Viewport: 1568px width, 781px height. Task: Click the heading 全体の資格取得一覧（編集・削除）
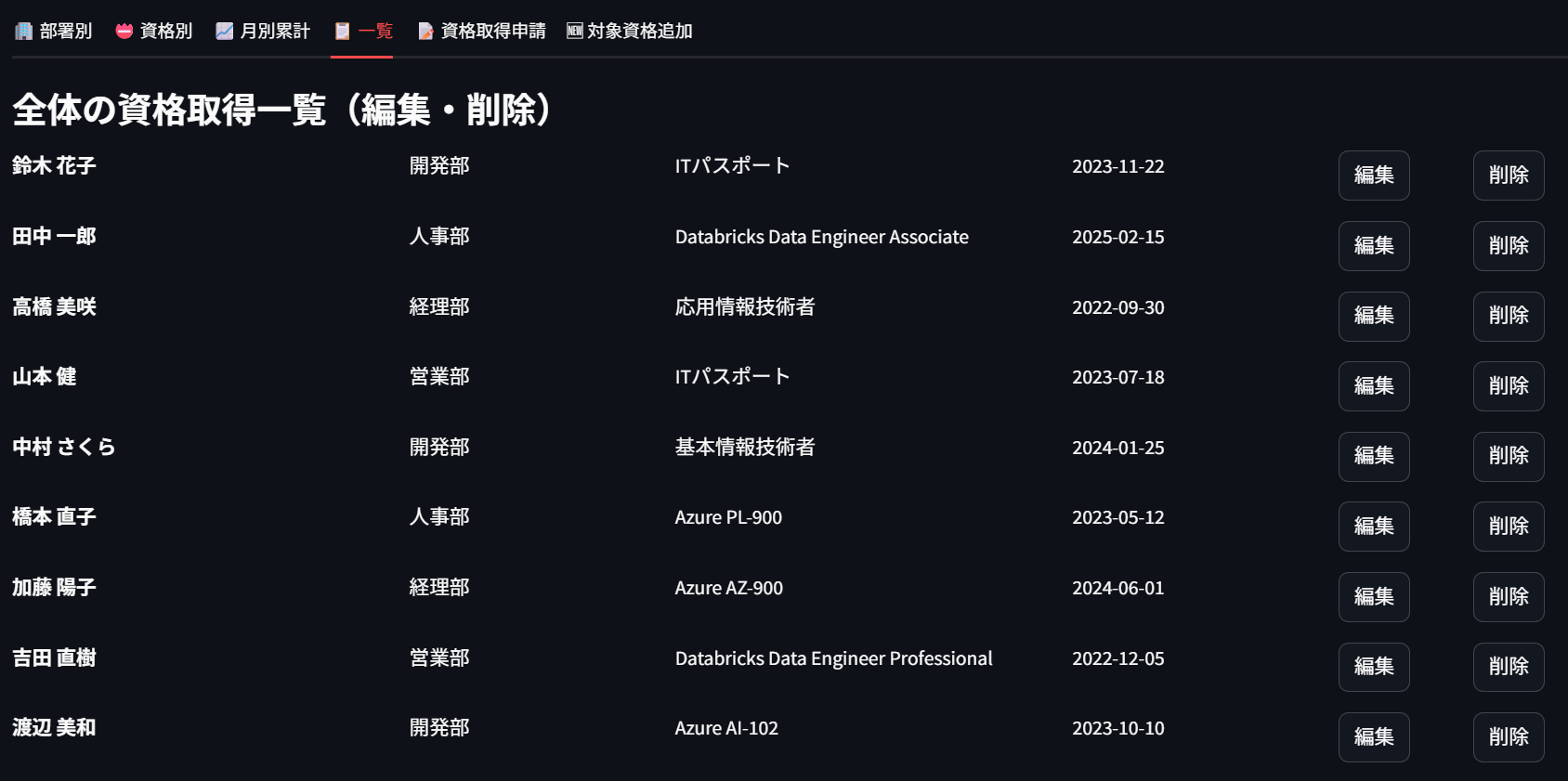click(x=283, y=110)
